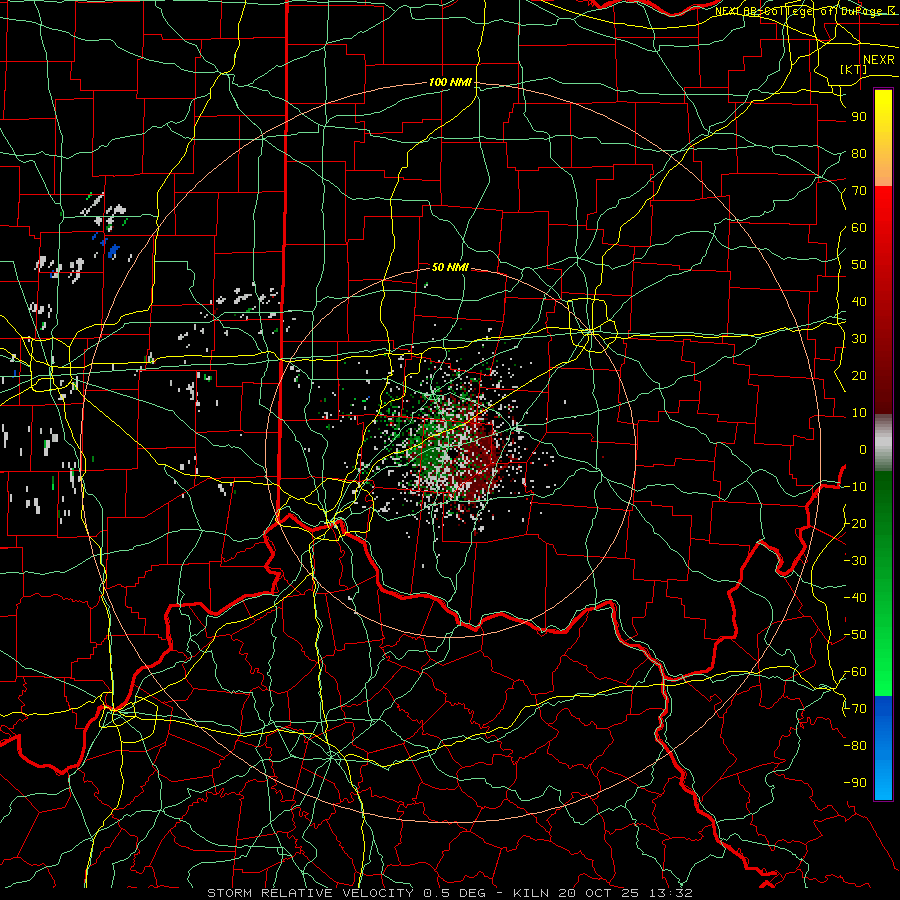Click the "[KT]" units label above scale
Screen dimensions: 900x900
pyautogui.click(x=853, y=69)
